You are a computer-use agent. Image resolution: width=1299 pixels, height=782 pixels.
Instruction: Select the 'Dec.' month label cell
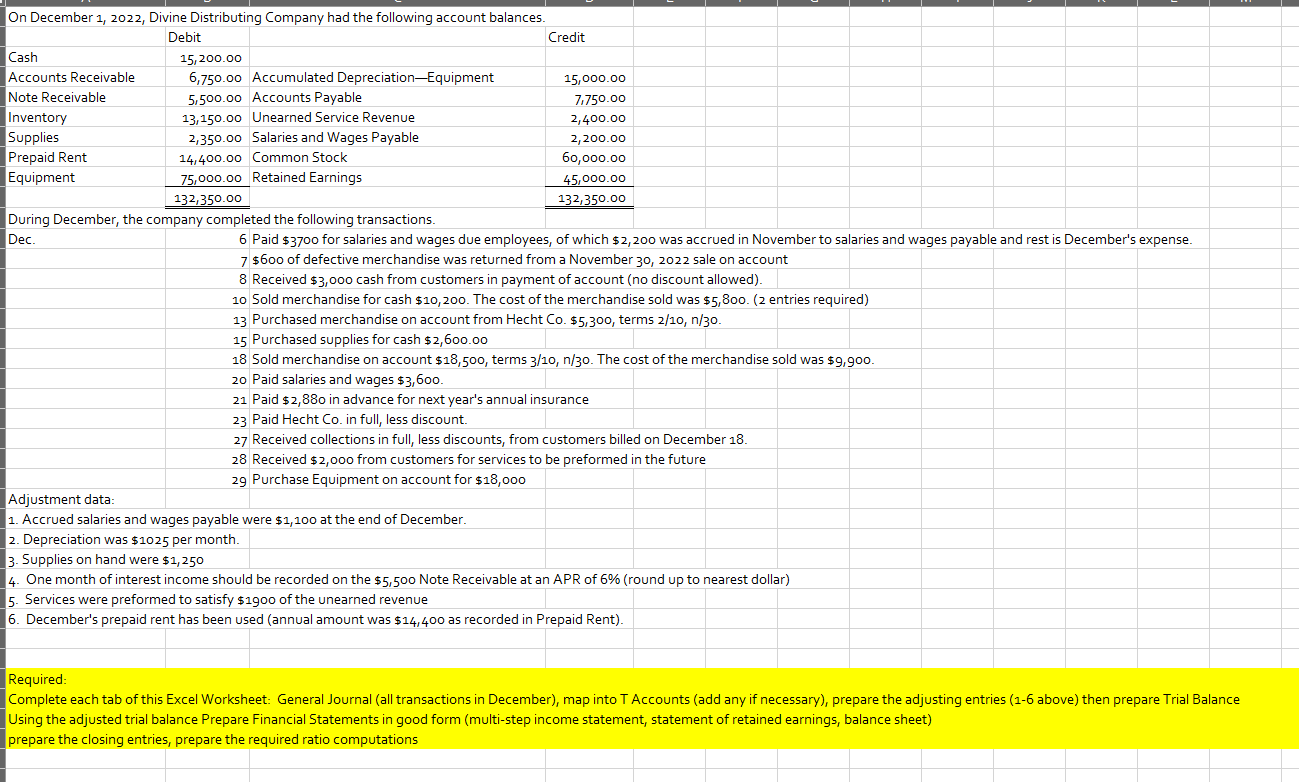click(20, 239)
